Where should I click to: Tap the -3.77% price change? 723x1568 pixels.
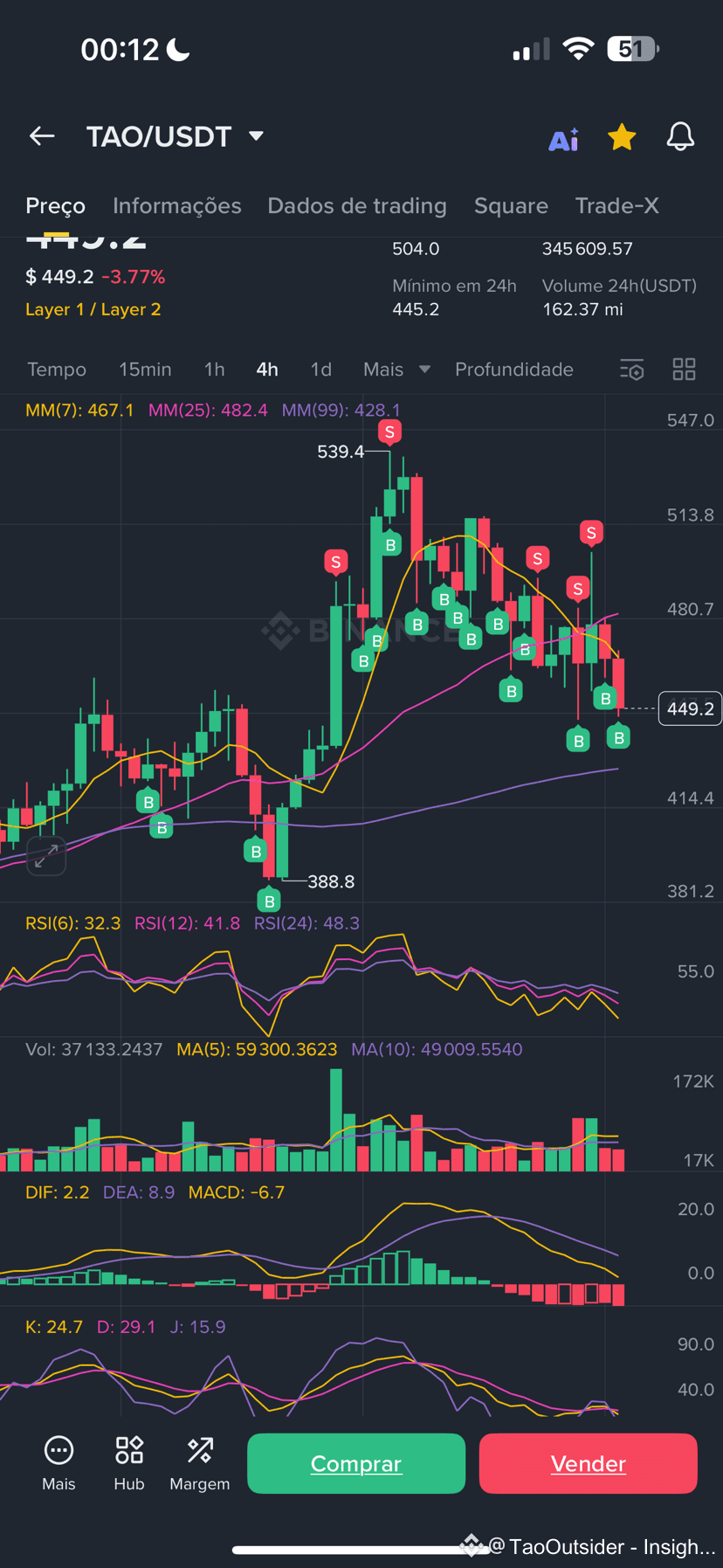(133, 277)
